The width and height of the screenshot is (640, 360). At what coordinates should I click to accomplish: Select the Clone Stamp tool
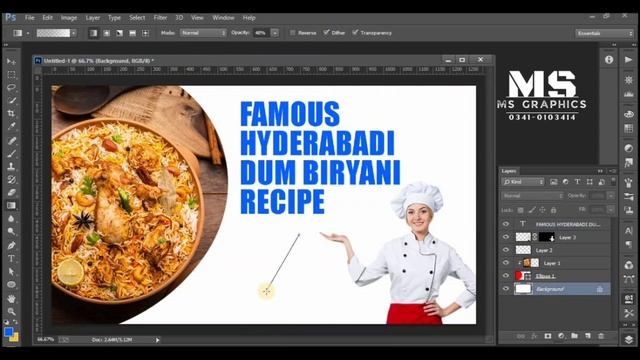(11, 166)
